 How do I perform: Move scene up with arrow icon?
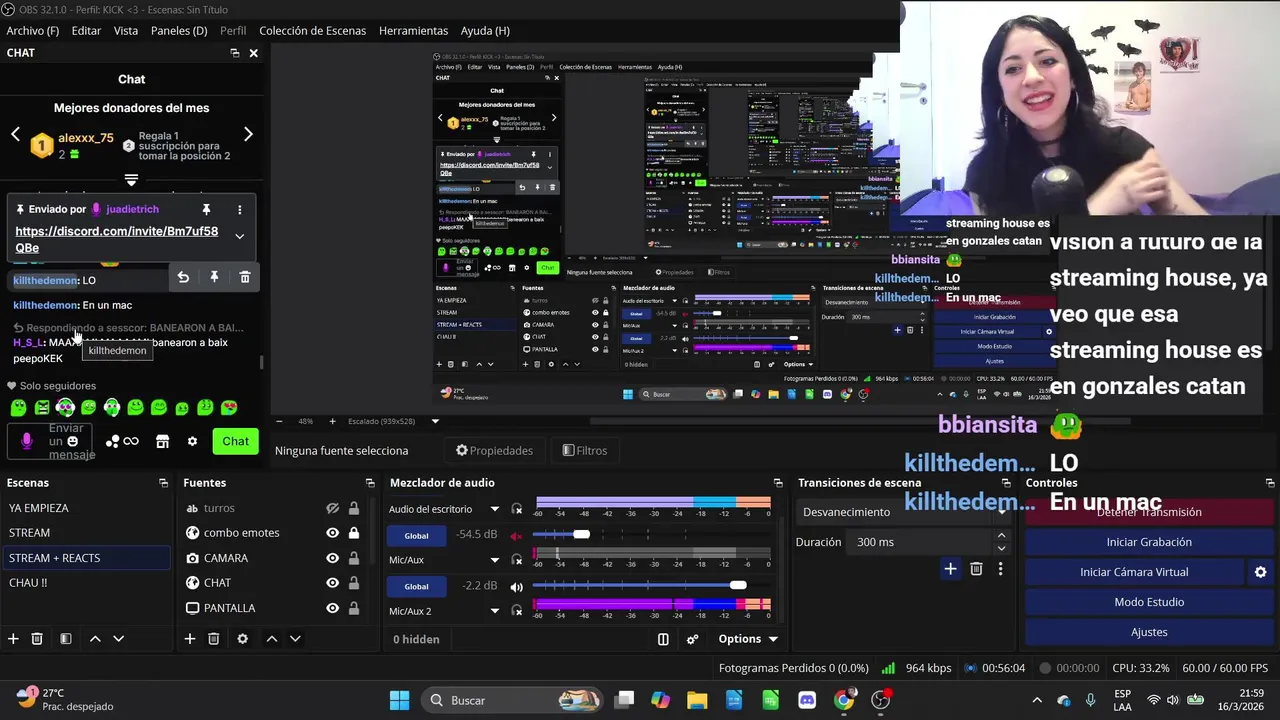tap(95, 639)
